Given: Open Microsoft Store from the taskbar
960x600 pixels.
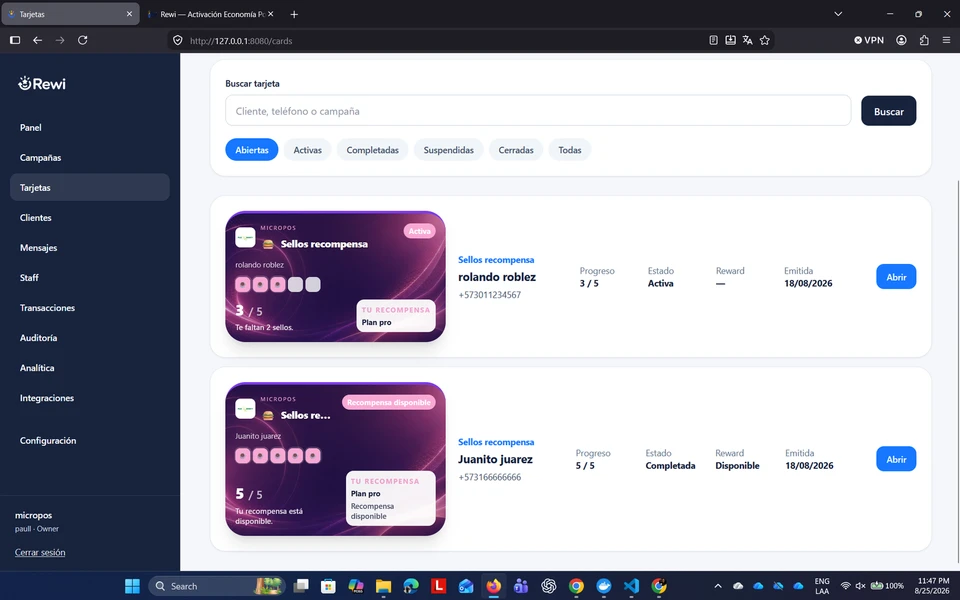Looking at the screenshot, I should pos(328,586).
